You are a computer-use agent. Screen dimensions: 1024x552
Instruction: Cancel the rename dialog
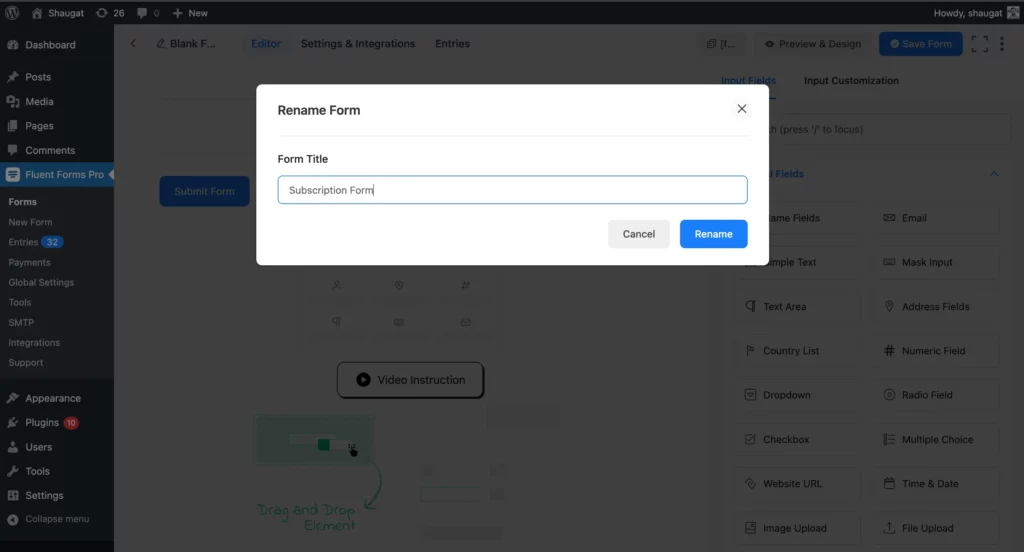click(x=638, y=234)
